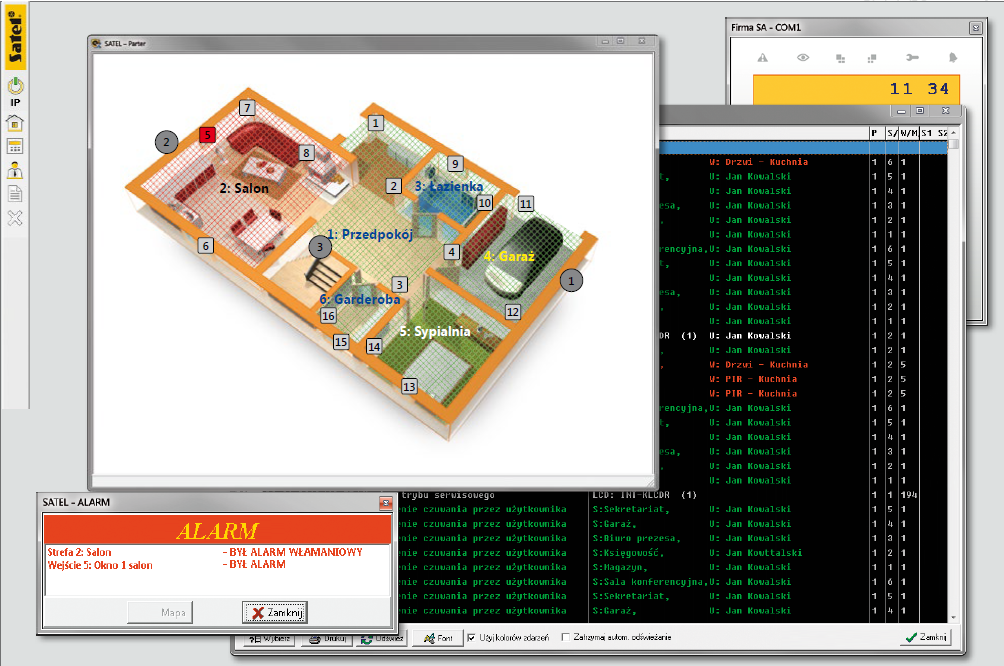Select the '4: Garaż' zone on map
This screenshot has width=1004, height=666.
(x=509, y=256)
